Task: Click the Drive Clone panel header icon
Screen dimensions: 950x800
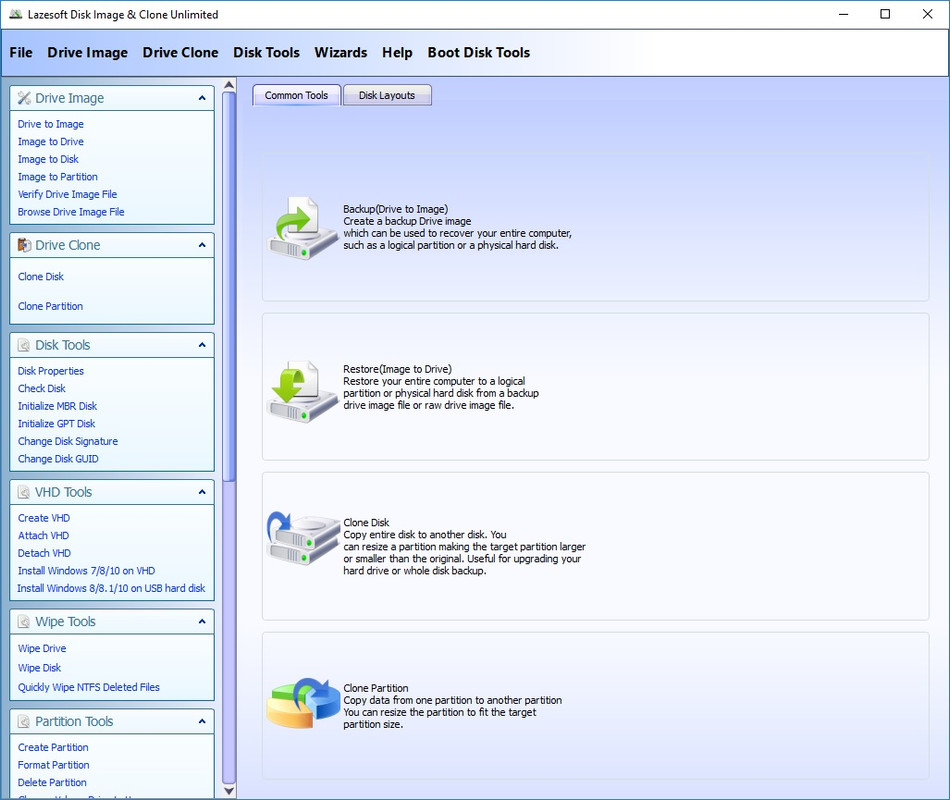Action: tap(24, 245)
